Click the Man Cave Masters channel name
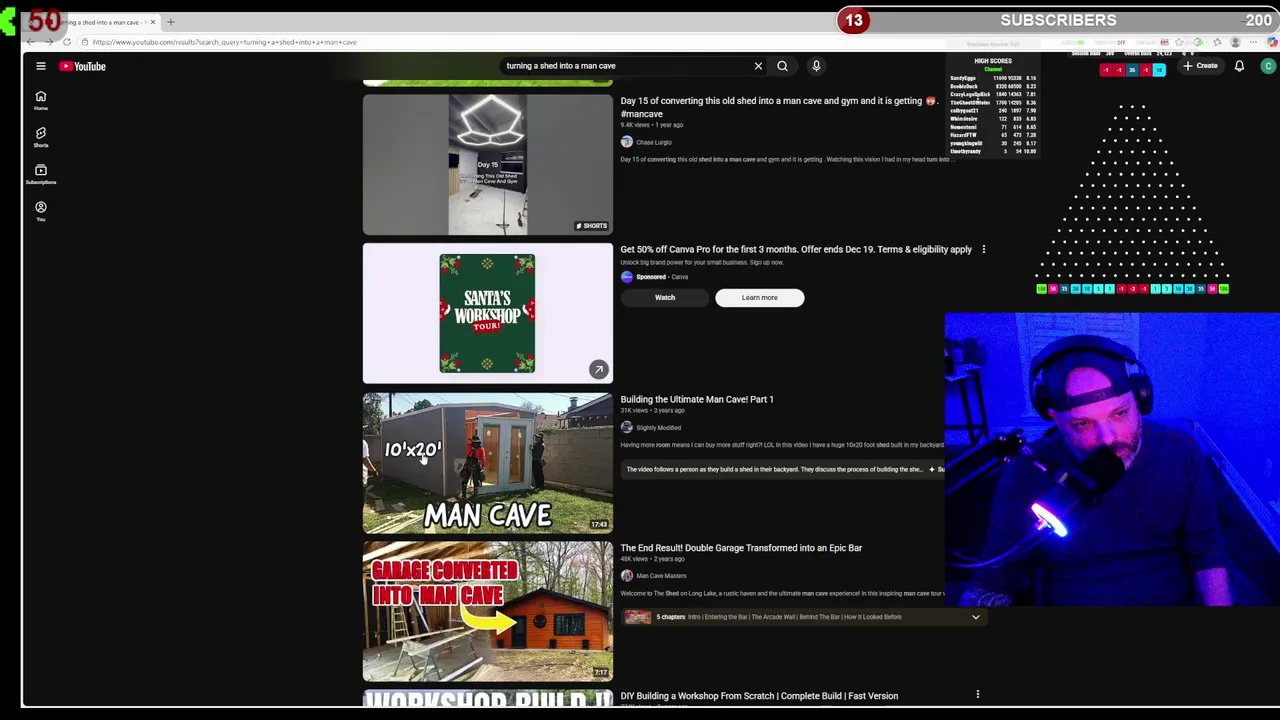This screenshot has width=1280, height=720. coord(661,576)
